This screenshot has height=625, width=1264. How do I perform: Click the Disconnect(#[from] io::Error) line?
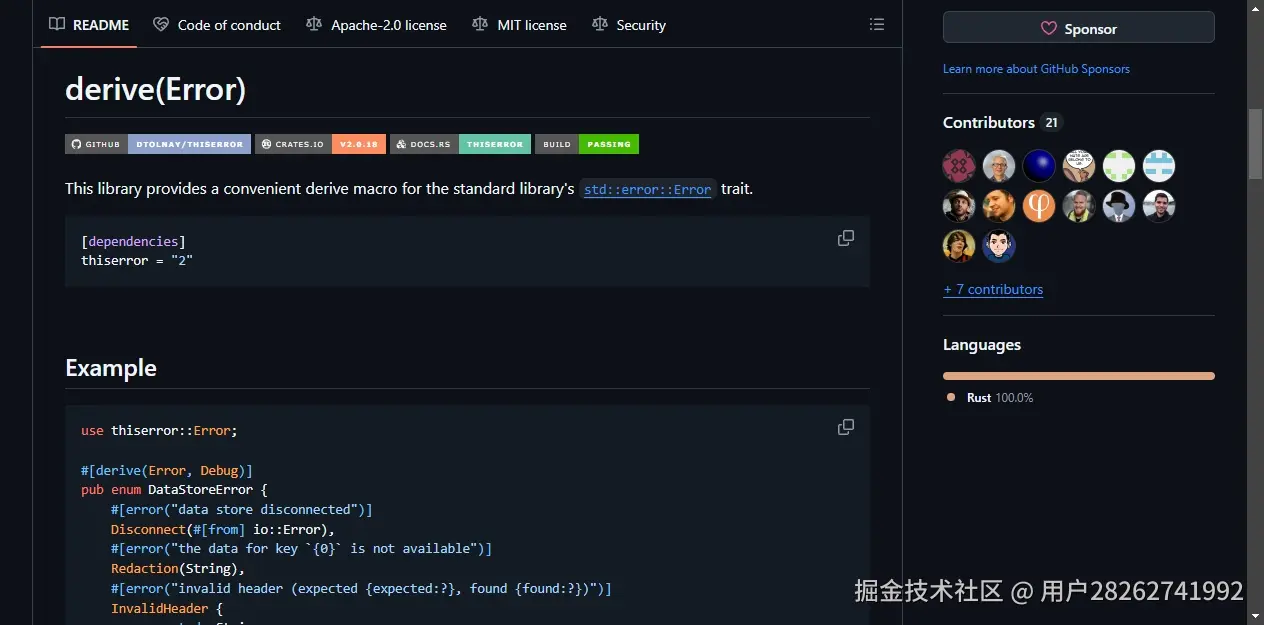tap(223, 529)
